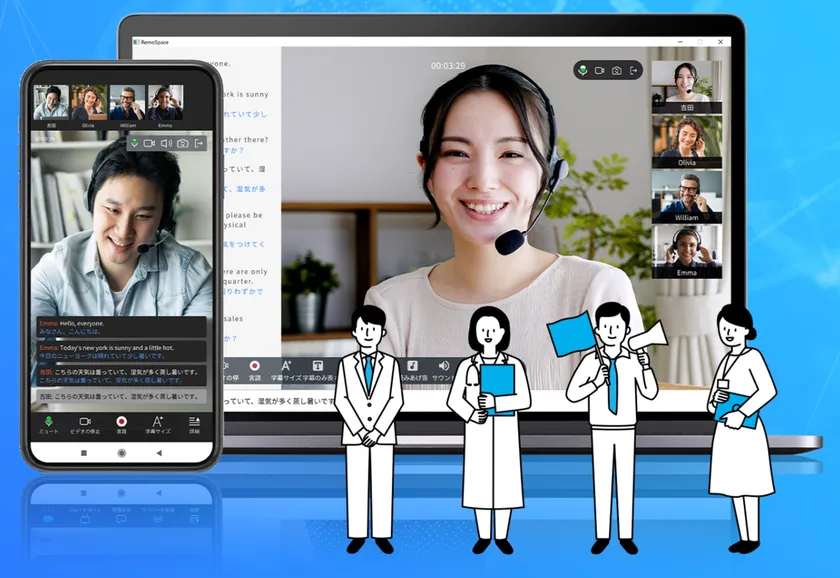
Task: Click speaker volume icon in phone floating bar
Action: point(165,143)
